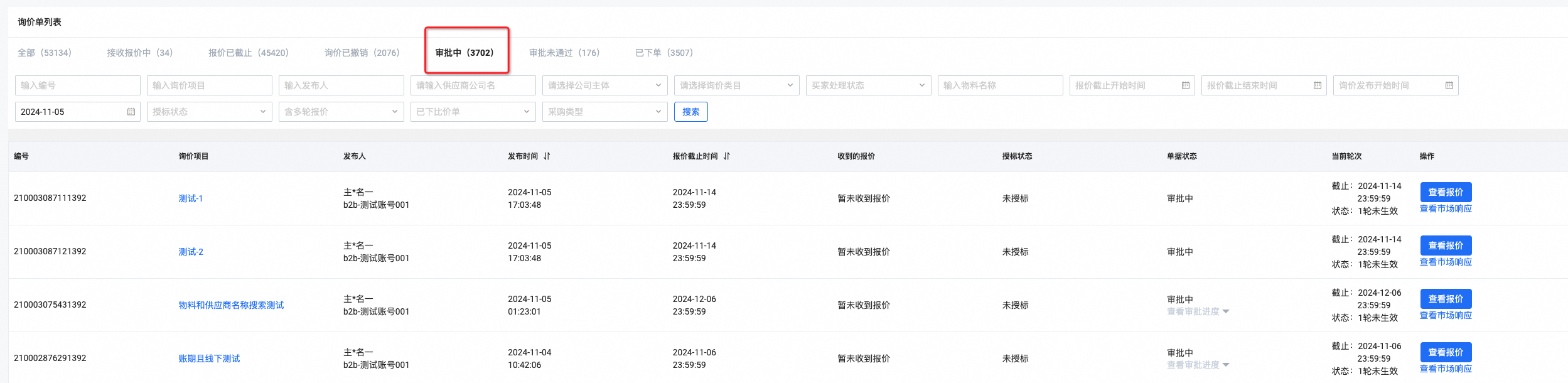Image resolution: width=1568 pixels, height=383 pixels.
Task: Open 查看市场响应 link for 测试-2 row
Action: point(1445,262)
